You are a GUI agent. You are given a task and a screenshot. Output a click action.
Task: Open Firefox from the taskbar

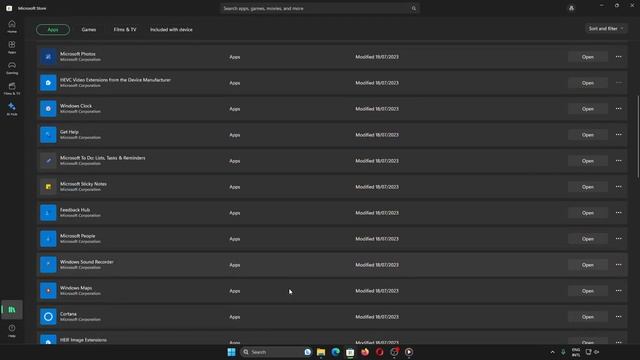pos(365,352)
